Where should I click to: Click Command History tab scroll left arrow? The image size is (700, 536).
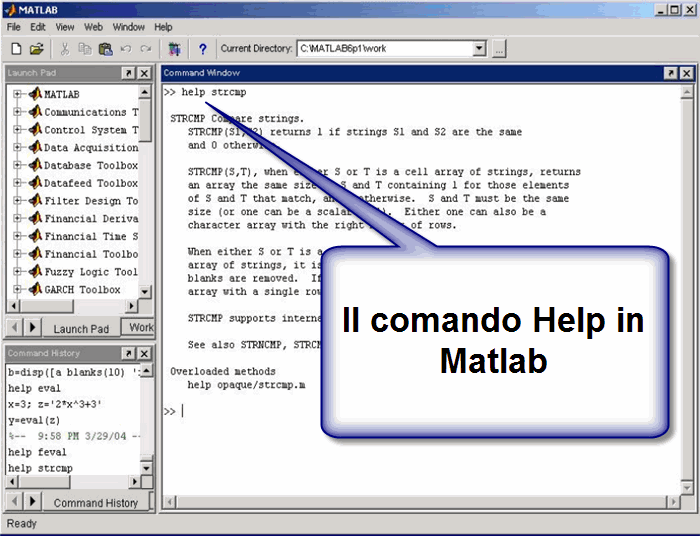tap(14, 501)
